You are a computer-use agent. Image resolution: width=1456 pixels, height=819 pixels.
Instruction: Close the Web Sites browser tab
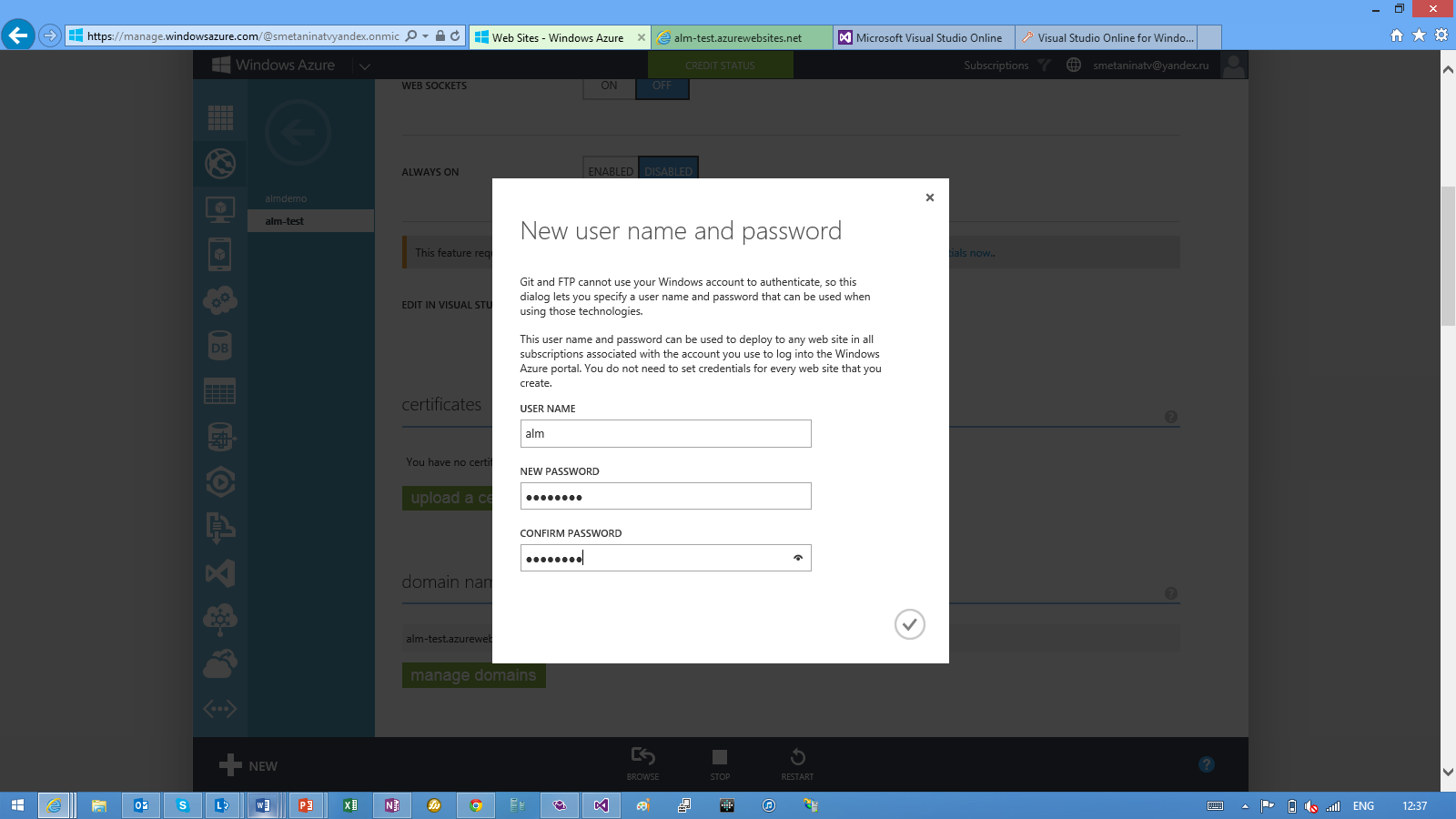[642, 37]
